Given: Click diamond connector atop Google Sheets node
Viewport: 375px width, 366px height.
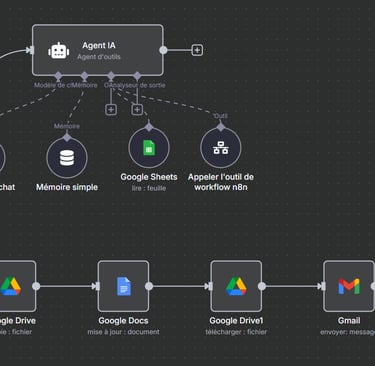Looking at the screenshot, I should click(149, 127).
